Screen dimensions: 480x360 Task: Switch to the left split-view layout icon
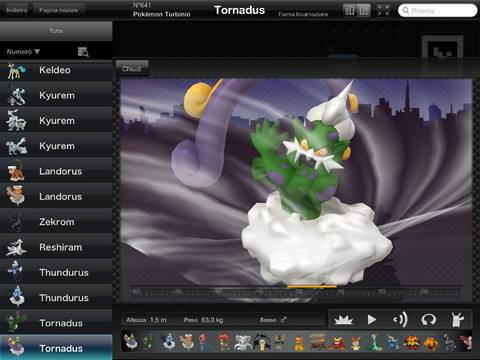pos(350,10)
